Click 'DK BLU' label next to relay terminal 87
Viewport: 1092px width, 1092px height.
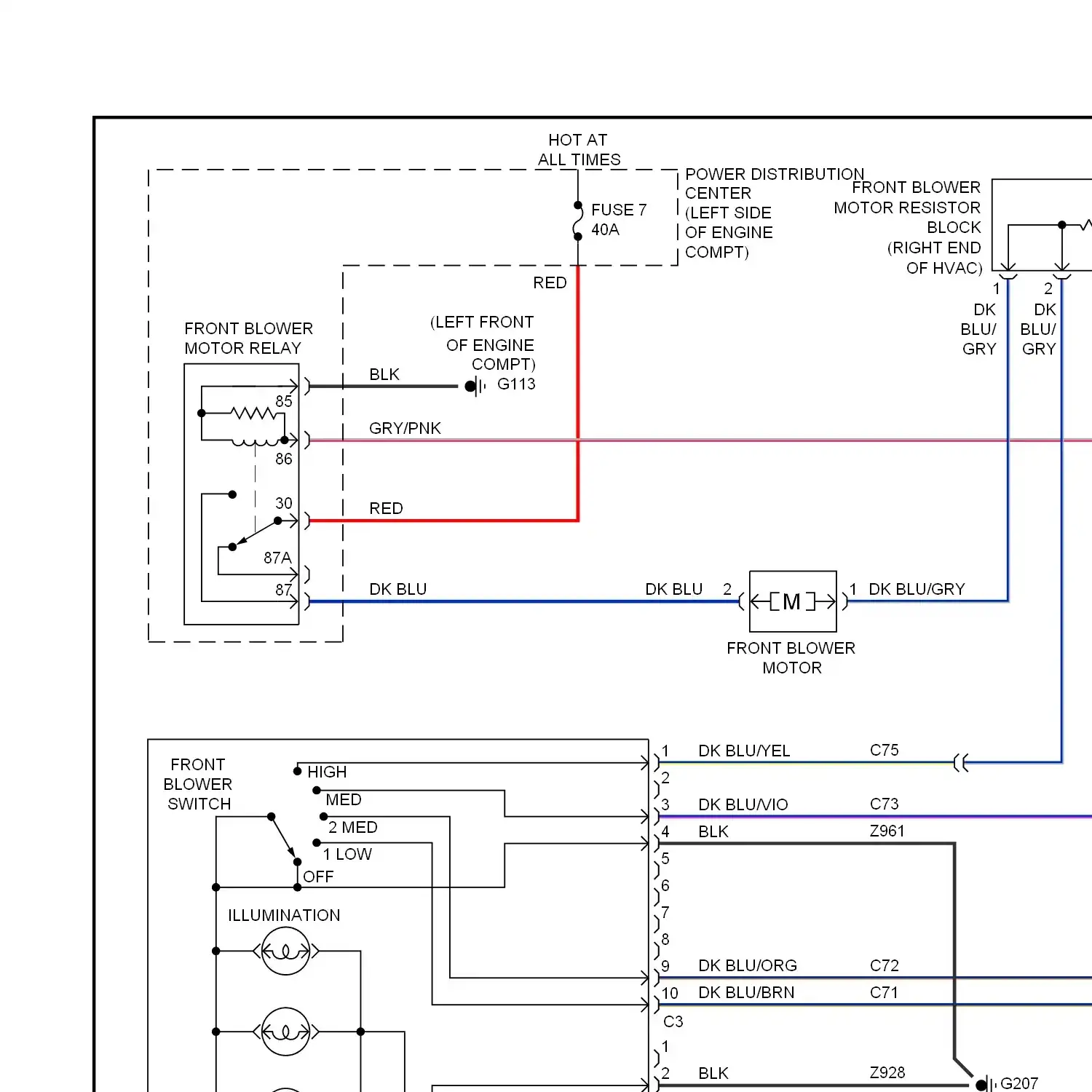tap(397, 589)
